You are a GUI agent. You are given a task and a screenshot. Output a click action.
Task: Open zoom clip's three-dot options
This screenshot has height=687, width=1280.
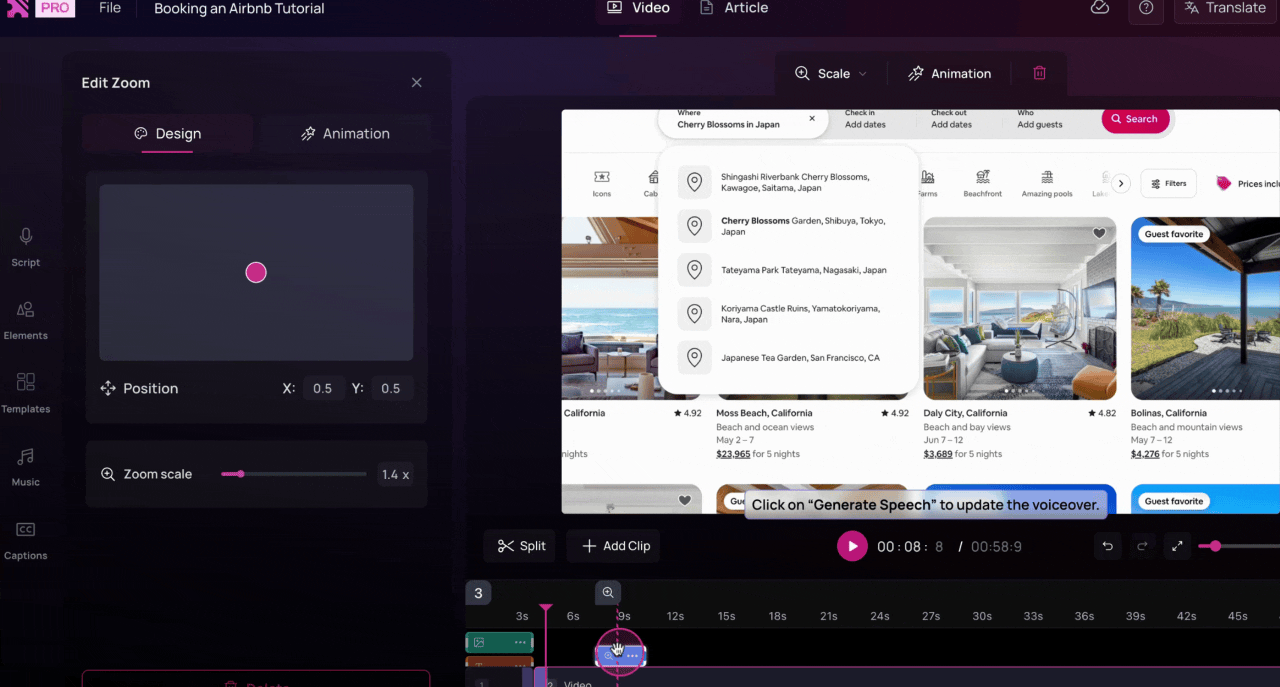(x=632, y=656)
